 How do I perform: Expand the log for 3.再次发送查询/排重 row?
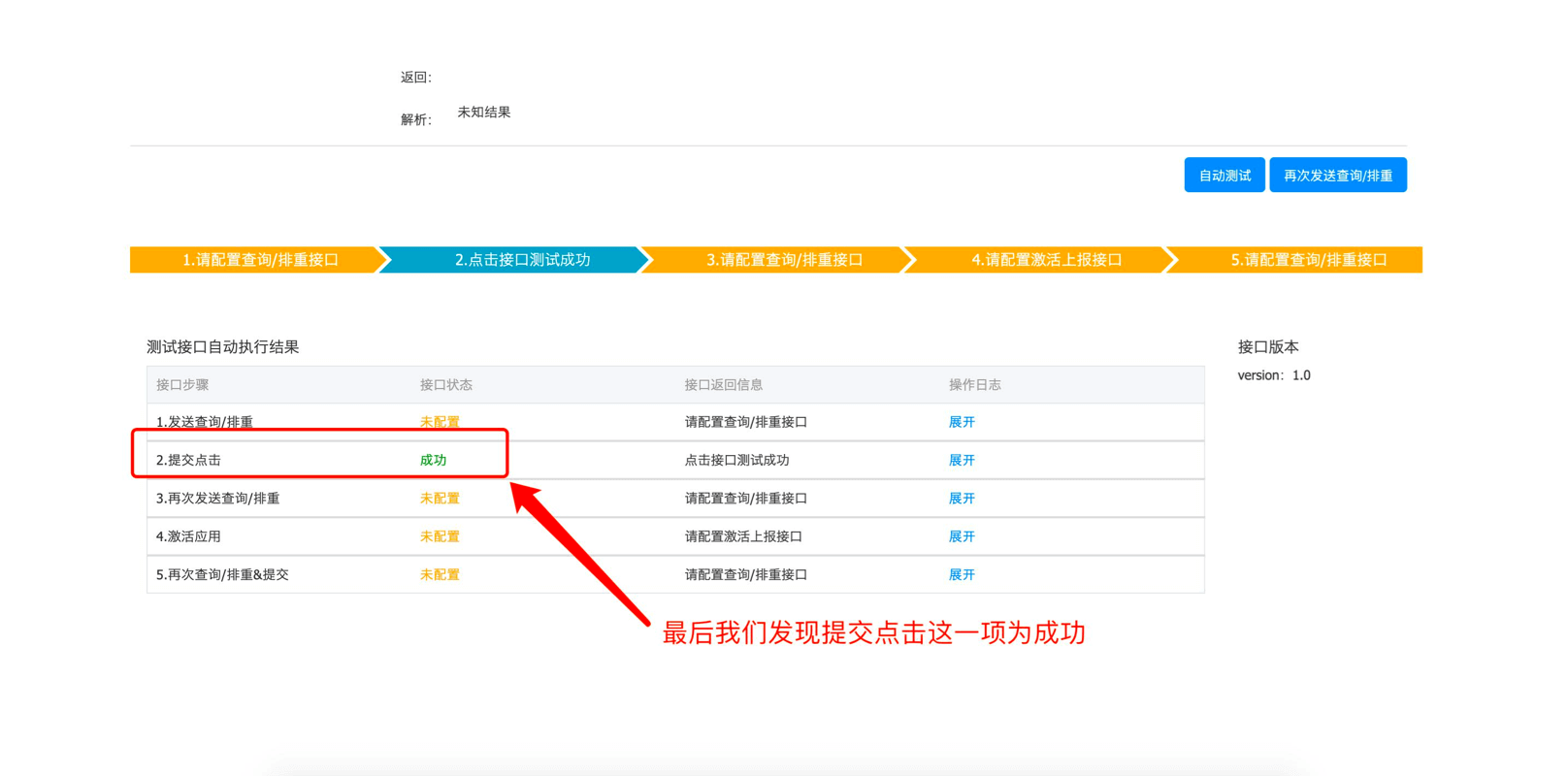pos(961,499)
